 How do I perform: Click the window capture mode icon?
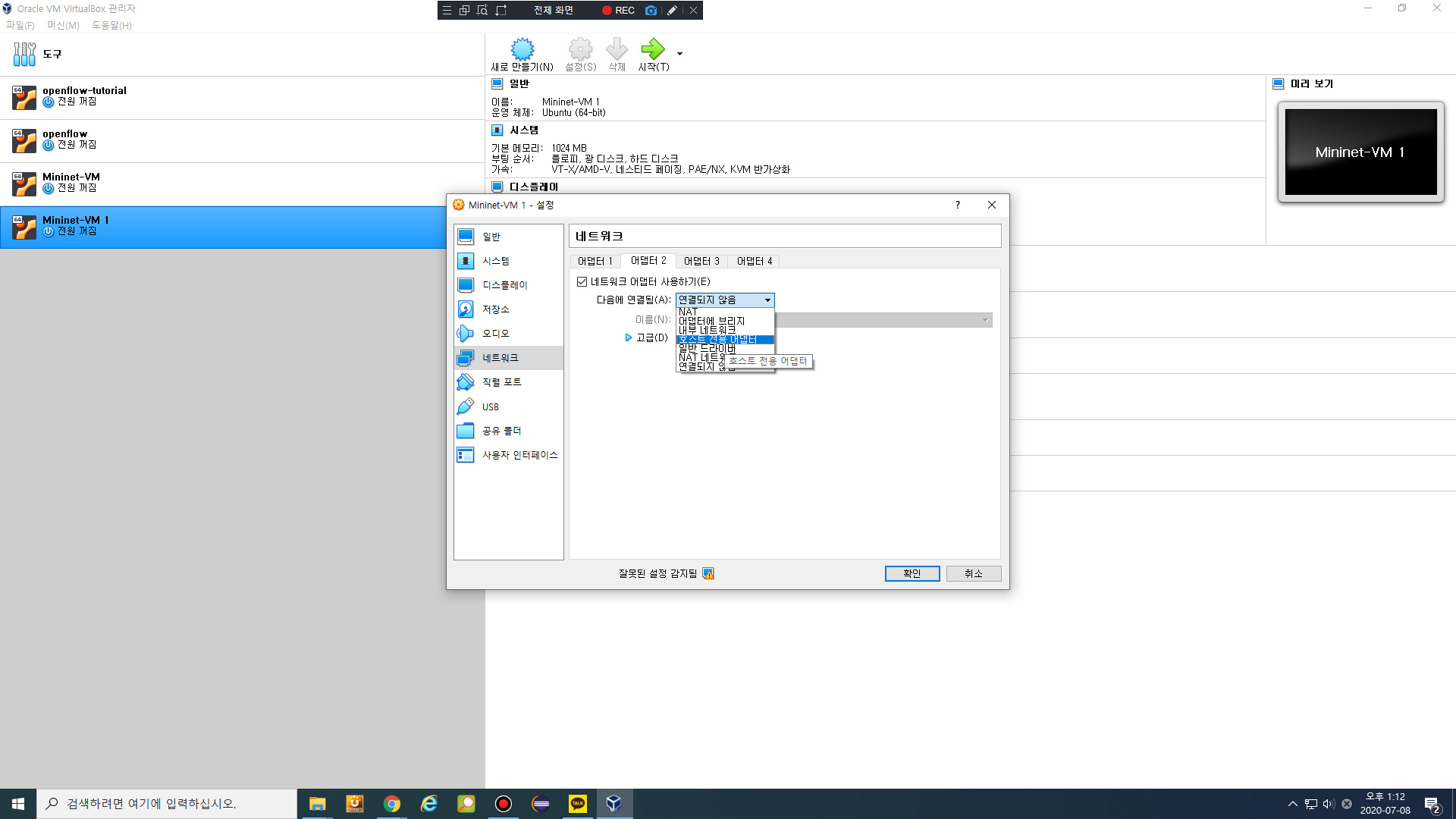[464, 10]
